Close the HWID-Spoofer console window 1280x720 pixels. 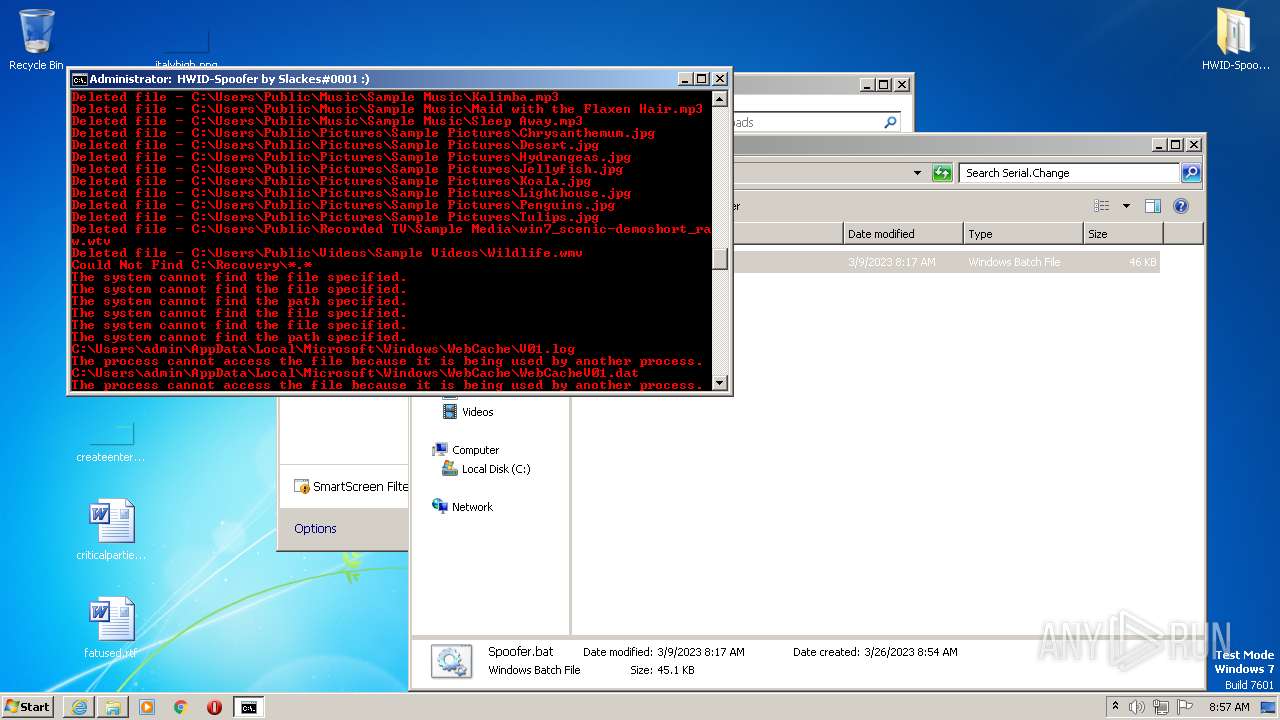[719, 79]
